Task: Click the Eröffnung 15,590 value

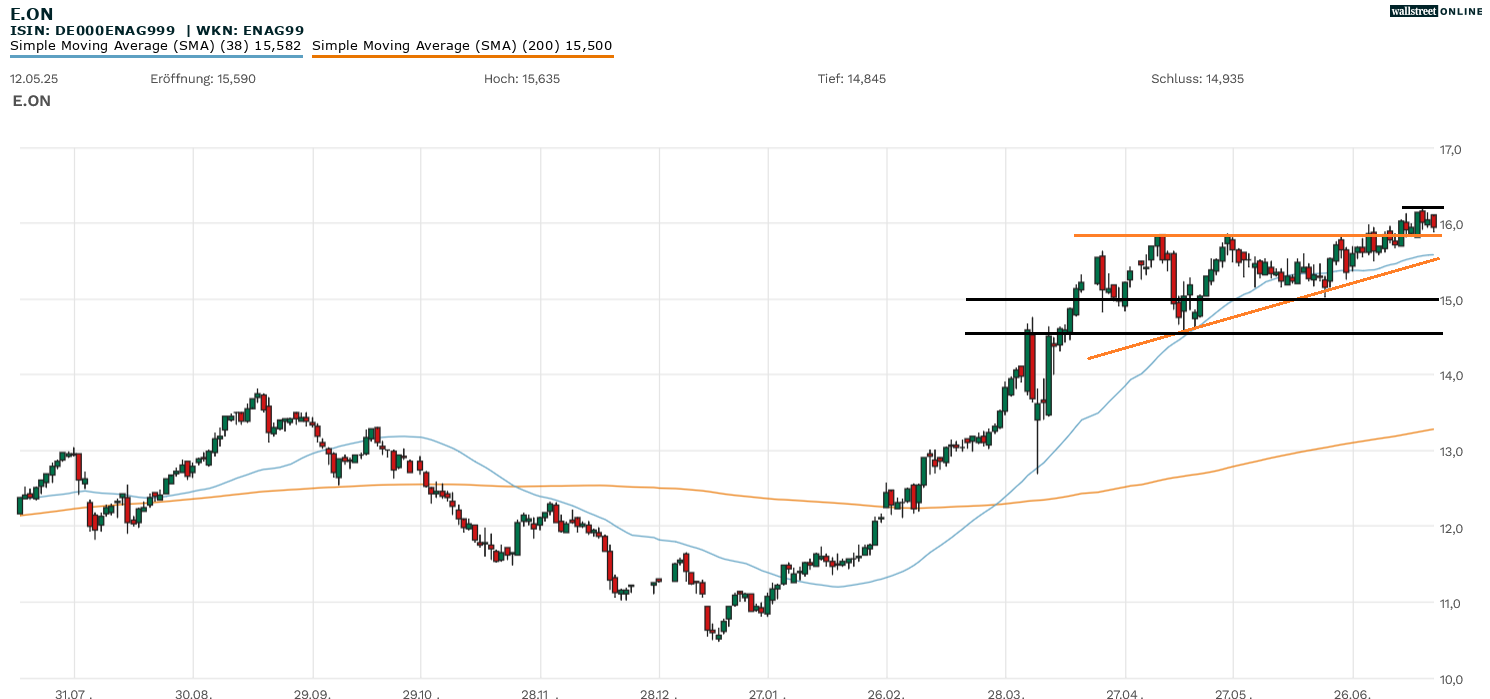Action: [x=203, y=79]
